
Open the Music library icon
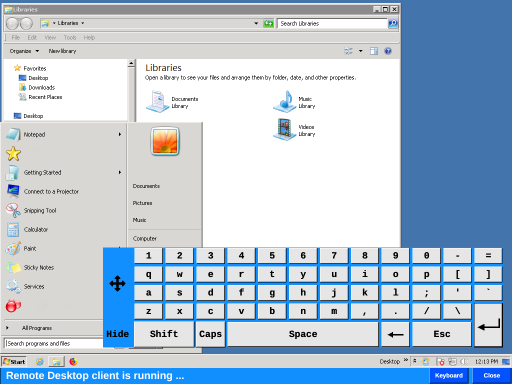[285, 101]
